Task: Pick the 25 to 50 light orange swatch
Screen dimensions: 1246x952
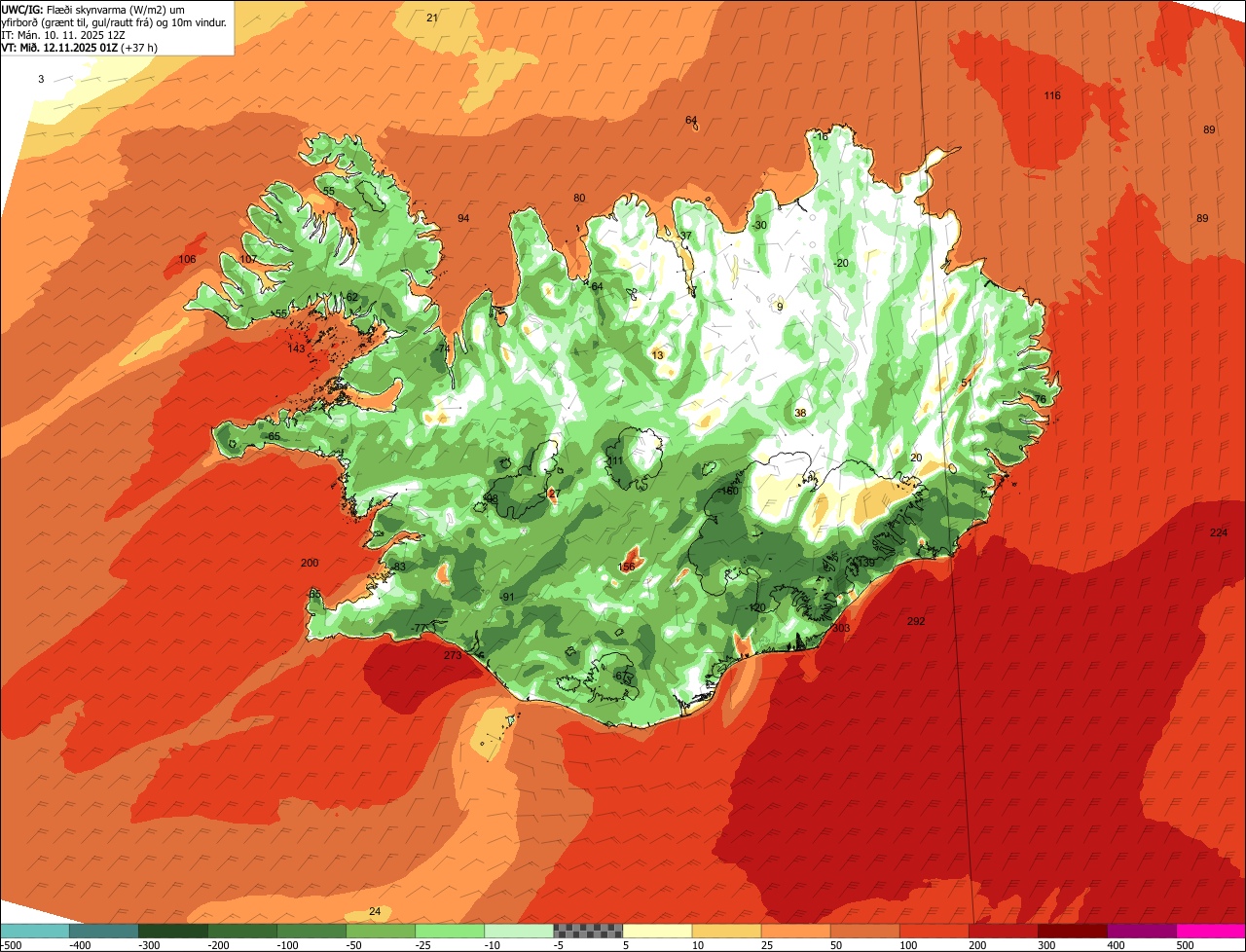Action: (795, 932)
